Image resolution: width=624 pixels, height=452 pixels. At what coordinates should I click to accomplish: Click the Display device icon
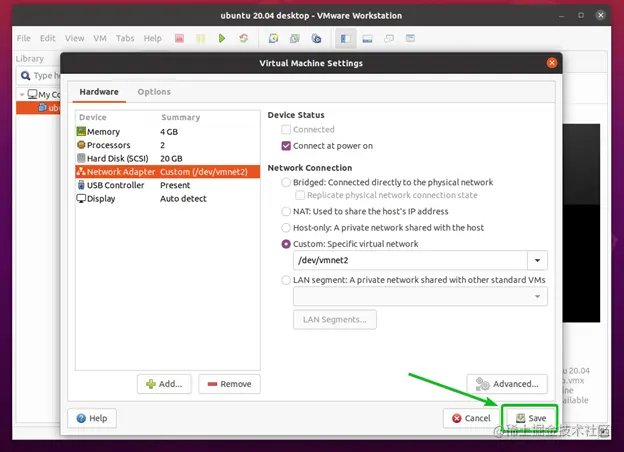click(x=81, y=198)
